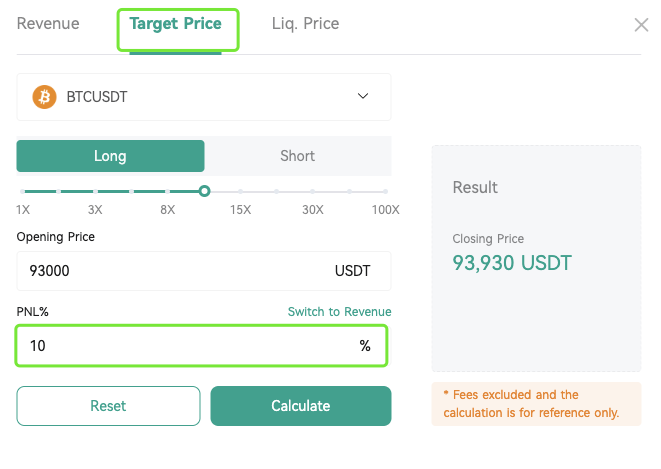This screenshot has width=661, height=469.
Task: Click the Switch to Revenue link
Action: click(339, 311)
